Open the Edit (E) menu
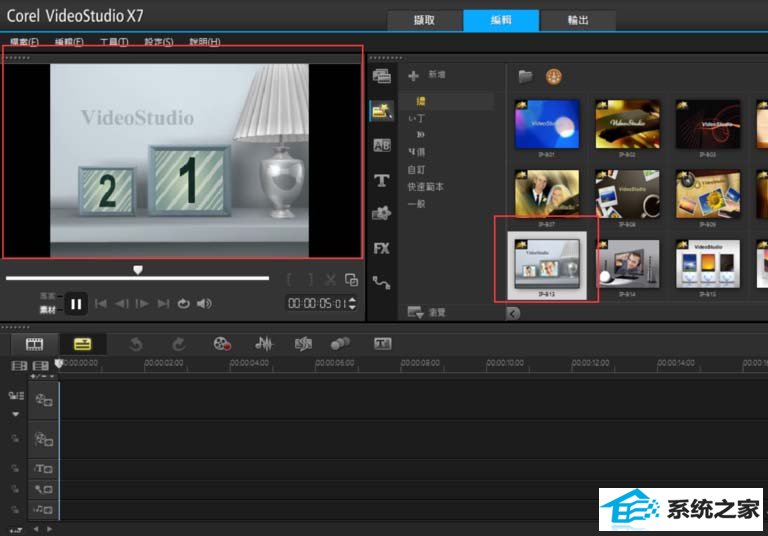Screen dimensions: 768x536 coord(69,42)
